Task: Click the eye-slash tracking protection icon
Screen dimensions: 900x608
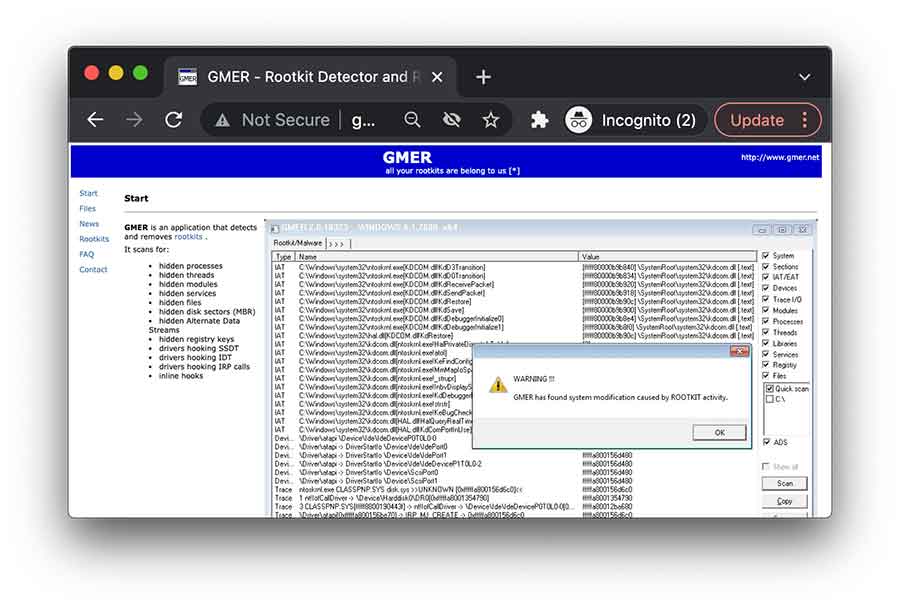Action: pyautogui.click(x=451, y=120)
